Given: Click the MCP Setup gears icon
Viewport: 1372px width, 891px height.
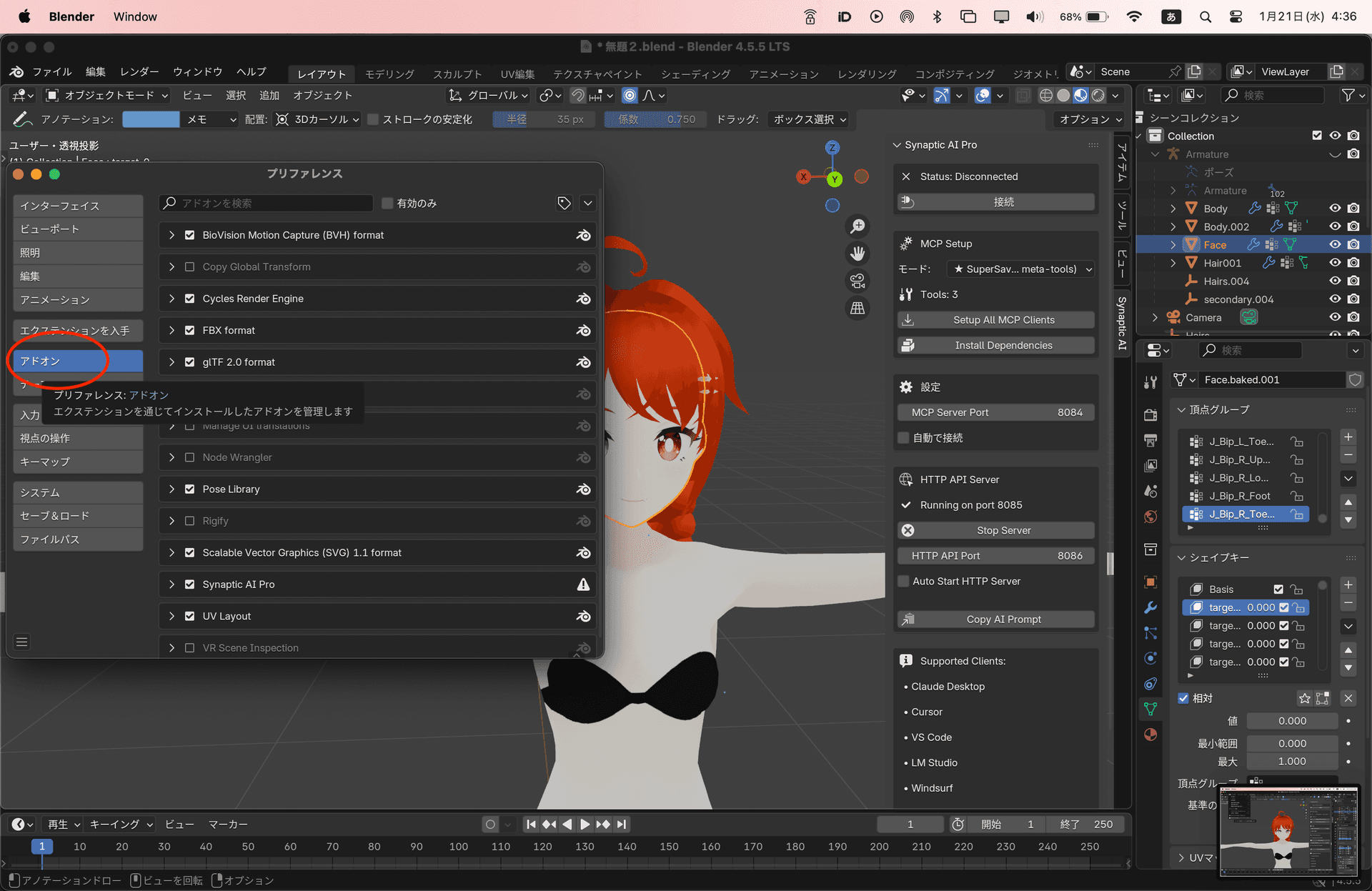Looking at the screenshot, I should pos(906,244).
